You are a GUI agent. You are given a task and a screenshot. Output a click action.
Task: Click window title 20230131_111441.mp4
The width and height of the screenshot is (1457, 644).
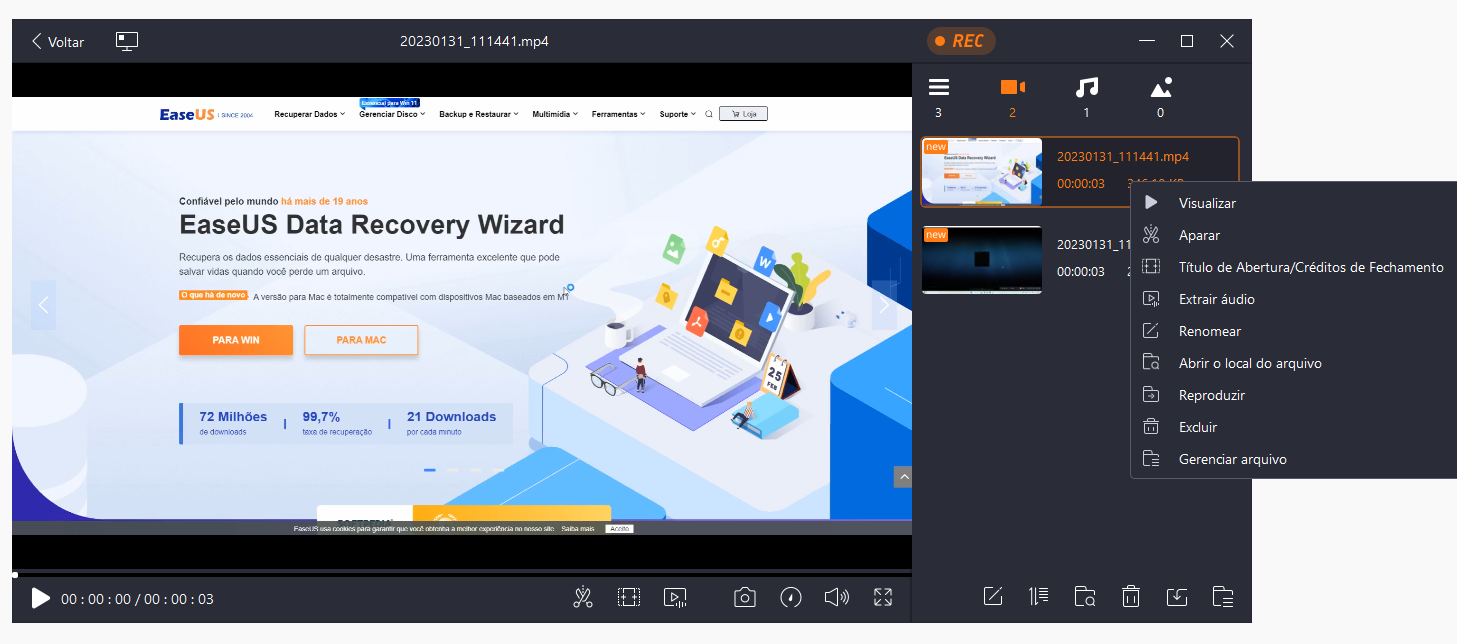pos(474,41)
